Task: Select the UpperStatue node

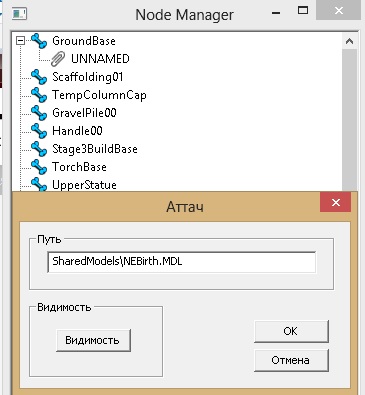Action: click(x=84, y=185)
